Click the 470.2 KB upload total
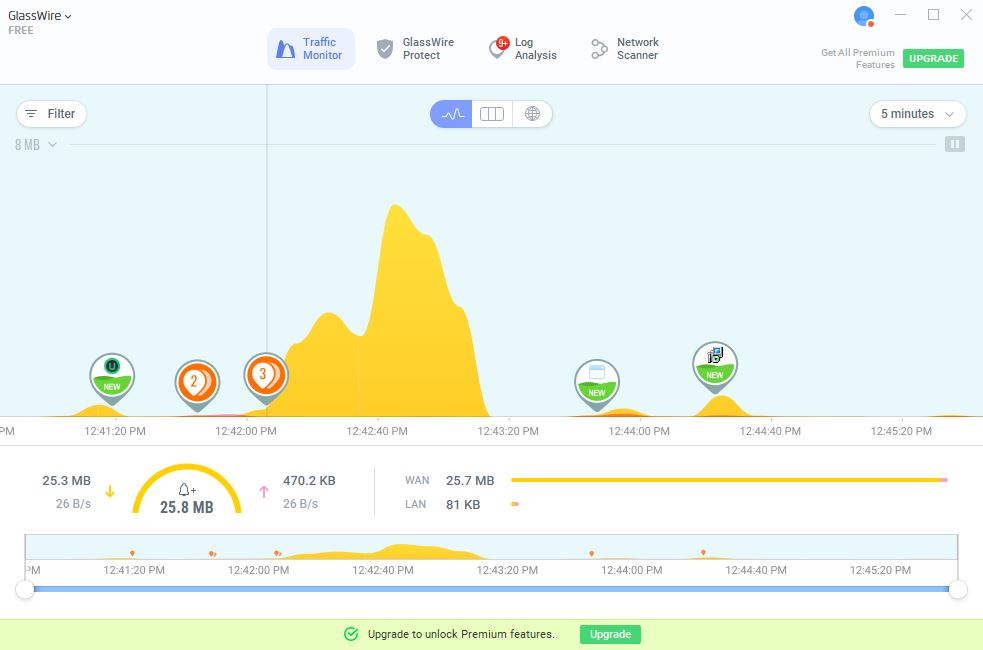The width and height of the screenshot is (983, 650). click(309, 481)
